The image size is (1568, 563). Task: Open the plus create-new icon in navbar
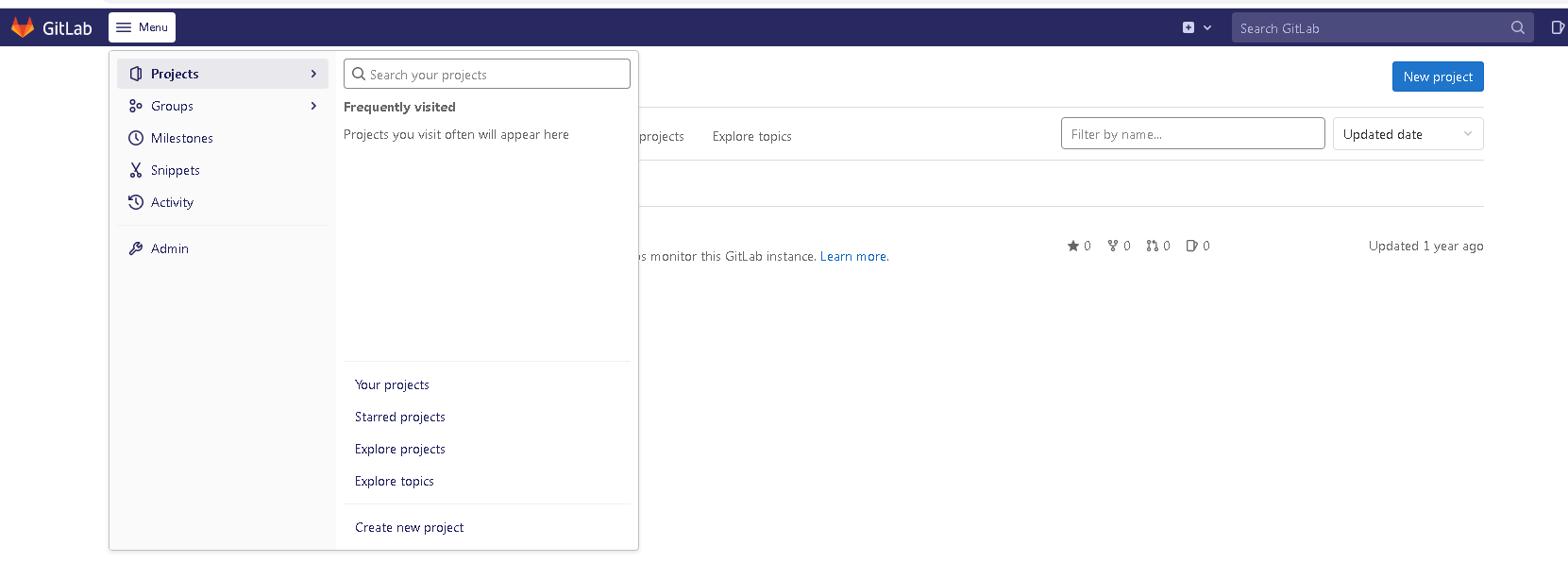click(x=1189, y=27)
